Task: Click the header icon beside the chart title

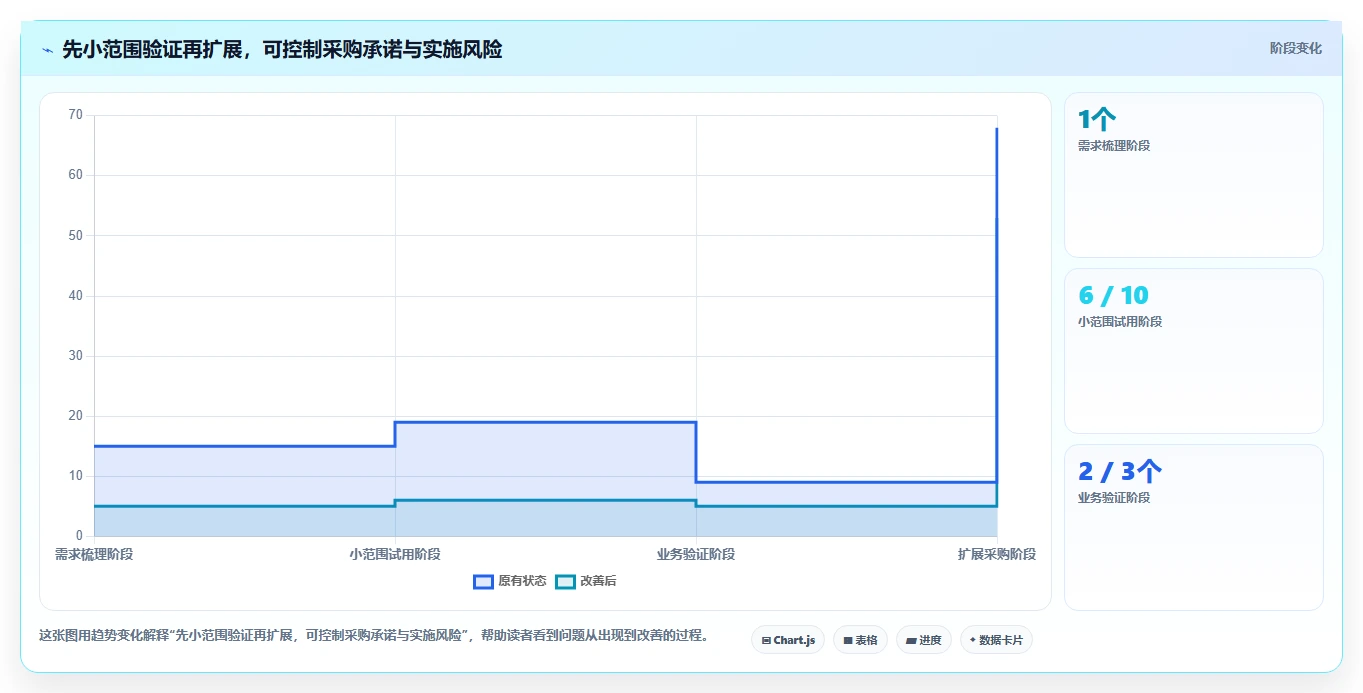Action: (x=47, y=50)
